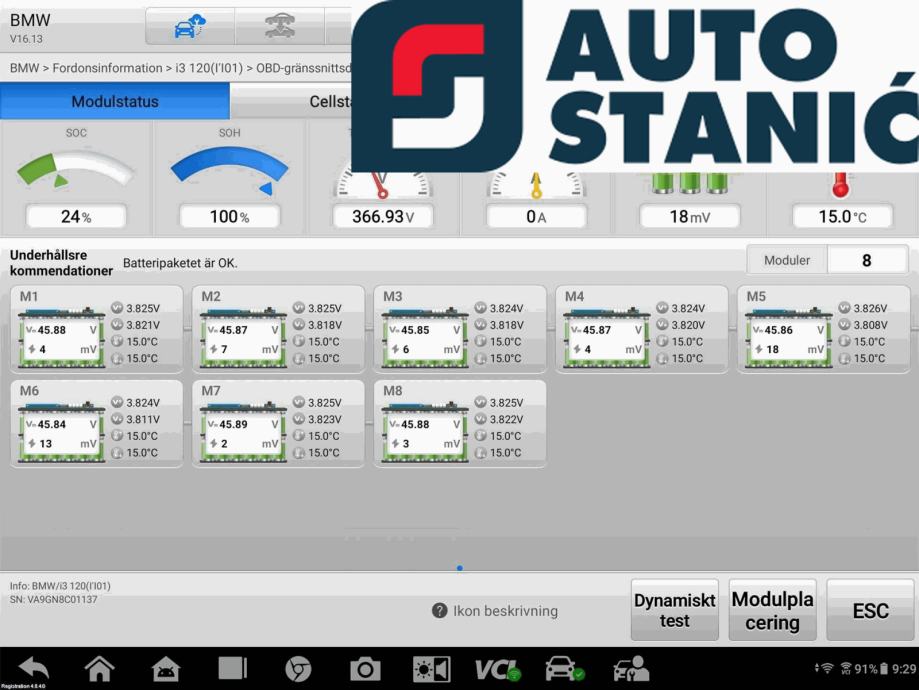
Task: Open the cloud vehicle upload icon
Action: pyautogui.click(x=190, y=26)
